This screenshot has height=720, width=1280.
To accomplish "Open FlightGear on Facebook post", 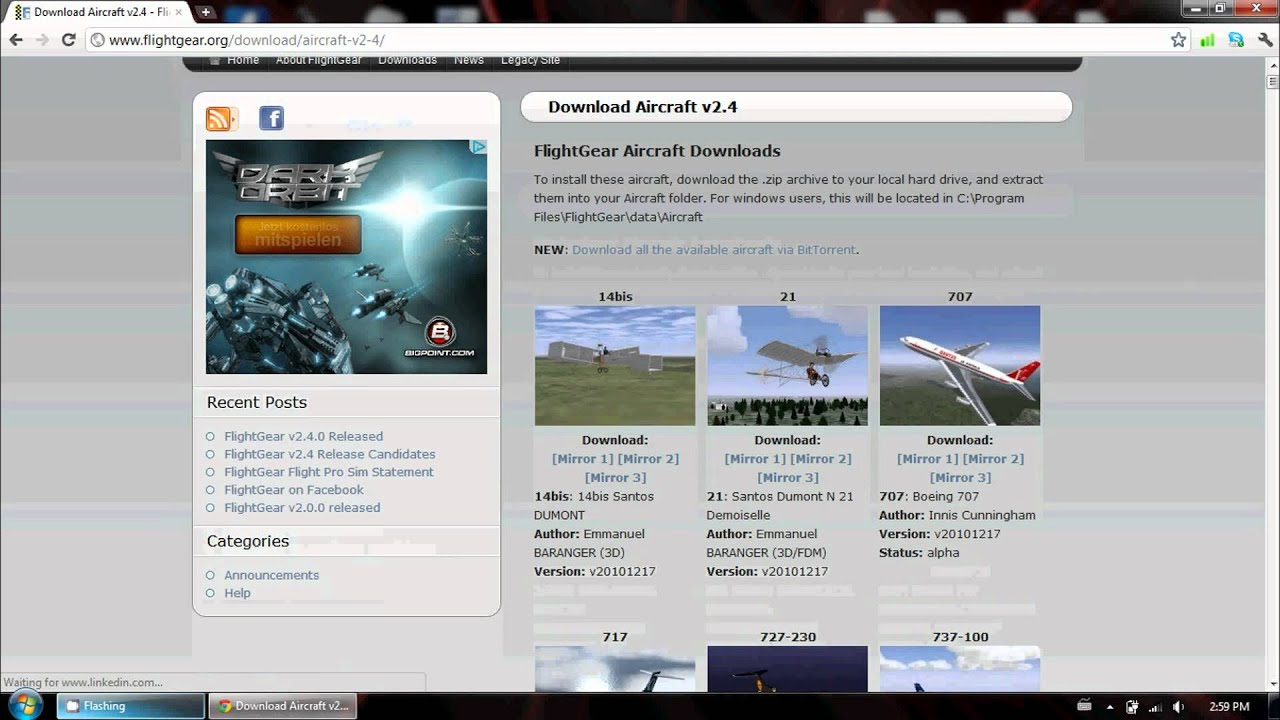I will coord(294,490).
